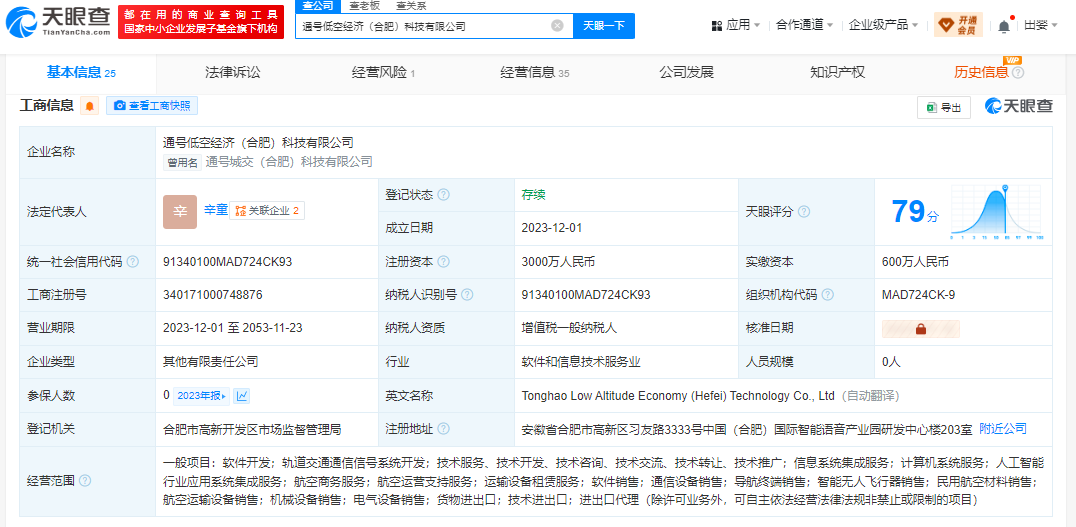
Task: Open the 知识产权 tab
Action: 837,73
